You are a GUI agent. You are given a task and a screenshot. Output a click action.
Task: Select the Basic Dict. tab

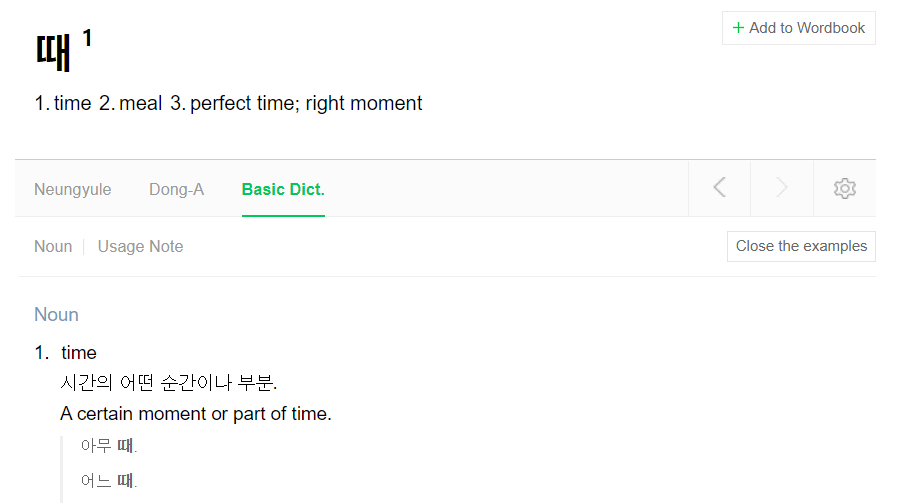[x=283, y=189]
